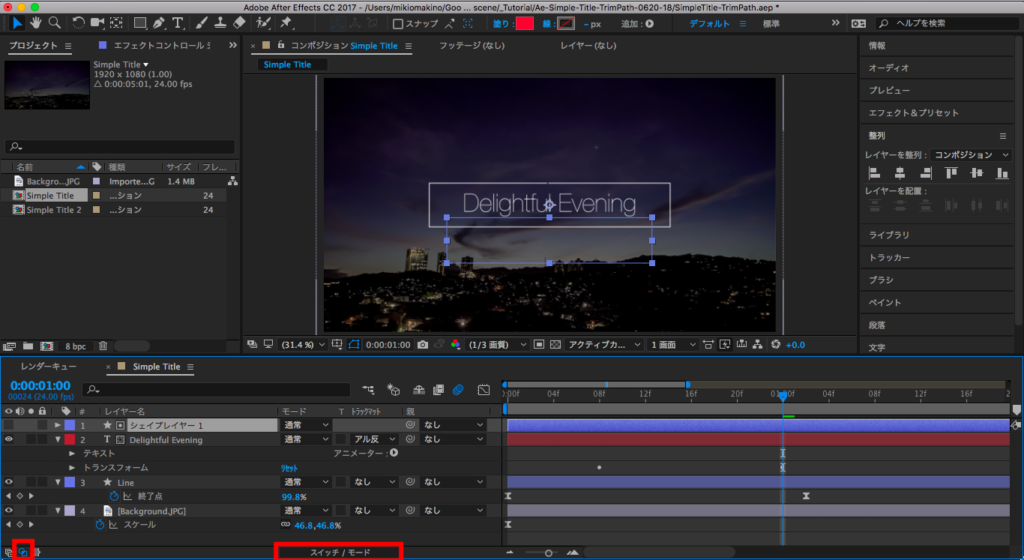This screenshot has height=560, width=1024.
Task: Enable motion blur for timeline layers
Action: pyautogui.click(x=458, y=389)
